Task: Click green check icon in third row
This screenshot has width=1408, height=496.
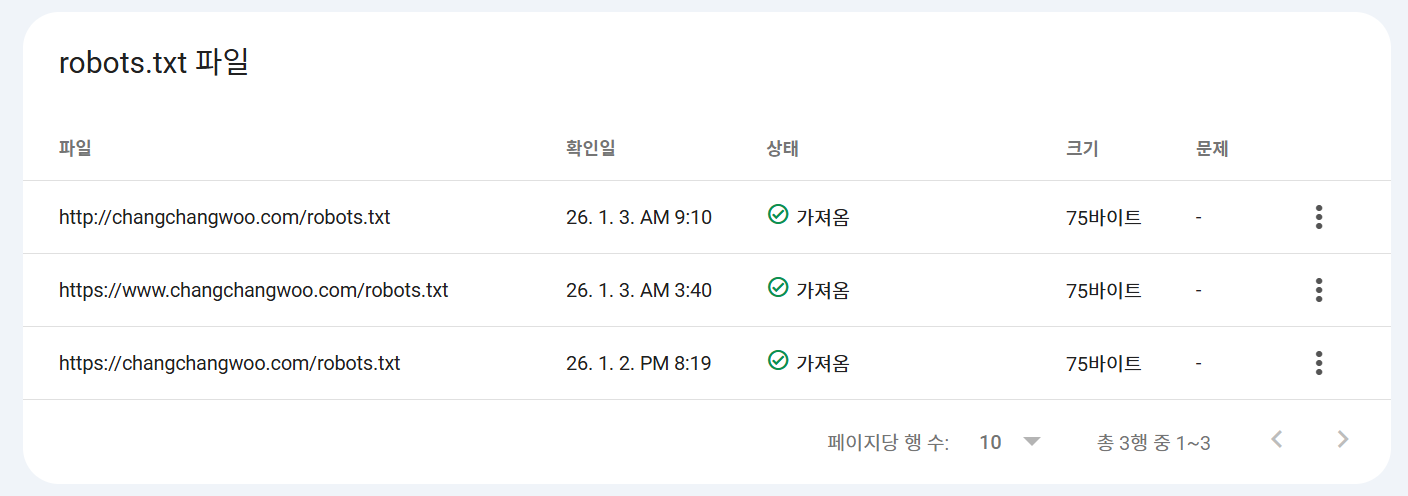Action: click(x=778, y=360)
